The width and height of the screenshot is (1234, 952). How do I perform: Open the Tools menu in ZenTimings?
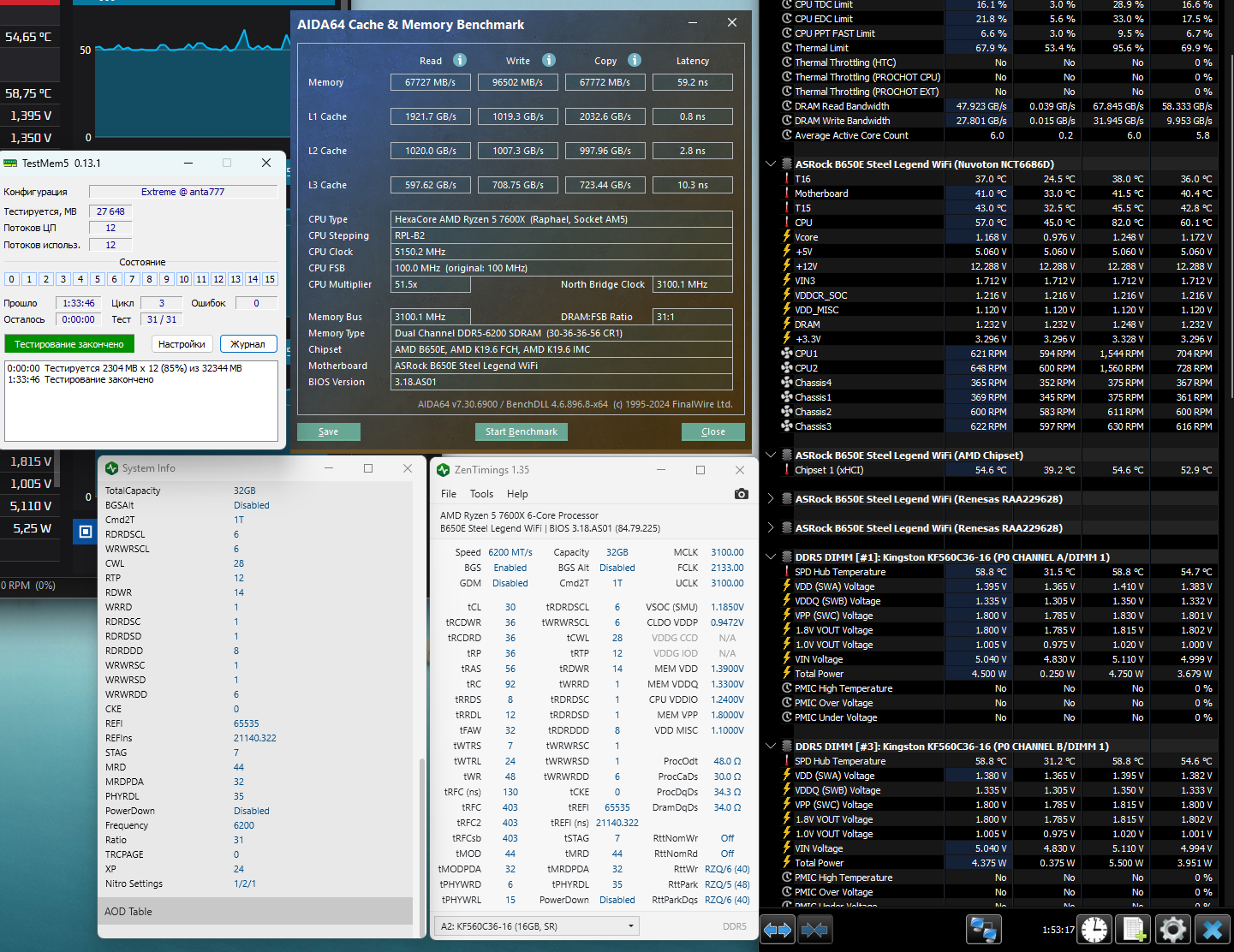481,494
